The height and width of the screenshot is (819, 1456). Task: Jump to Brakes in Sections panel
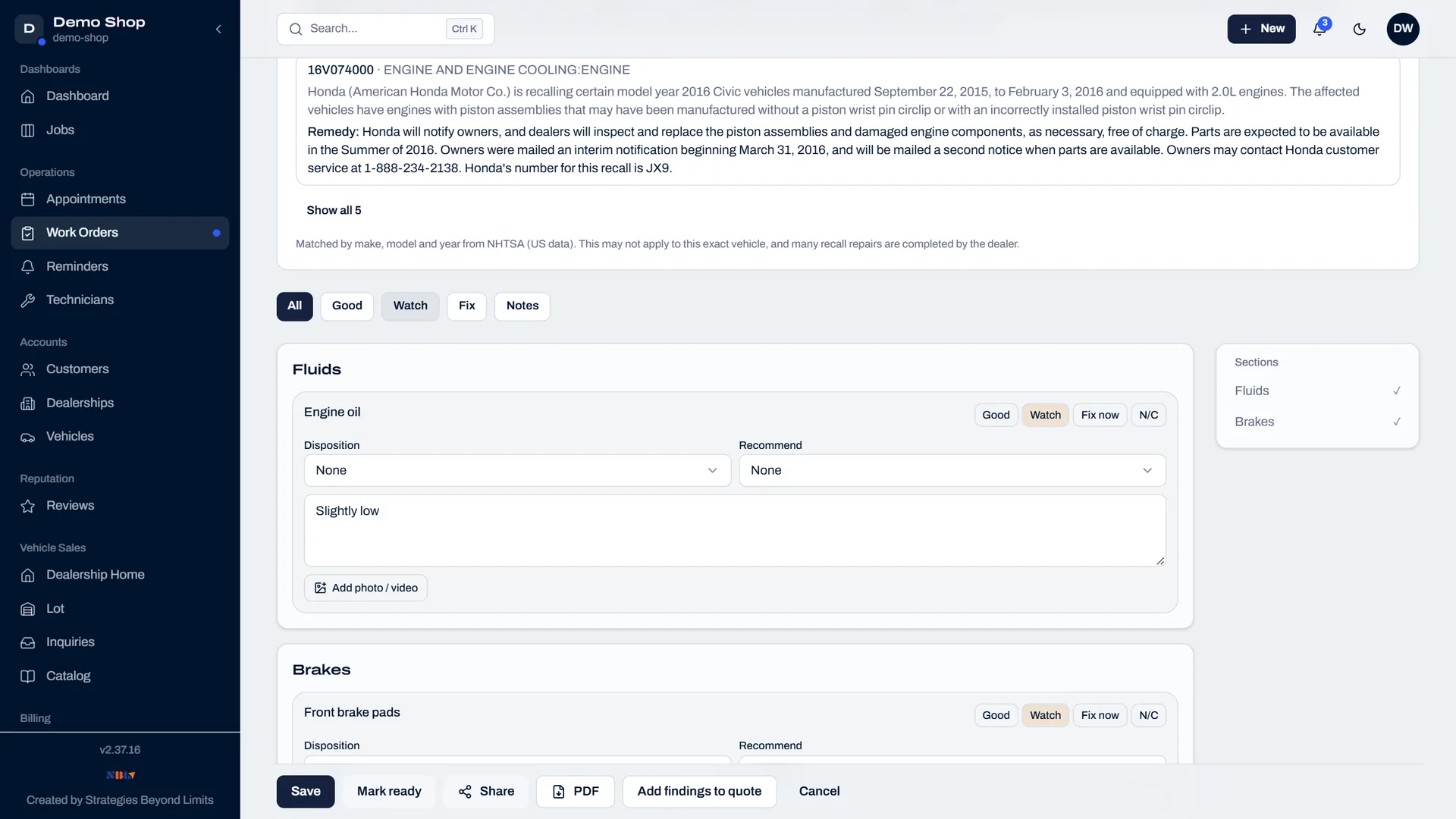tap(1317, 422)
